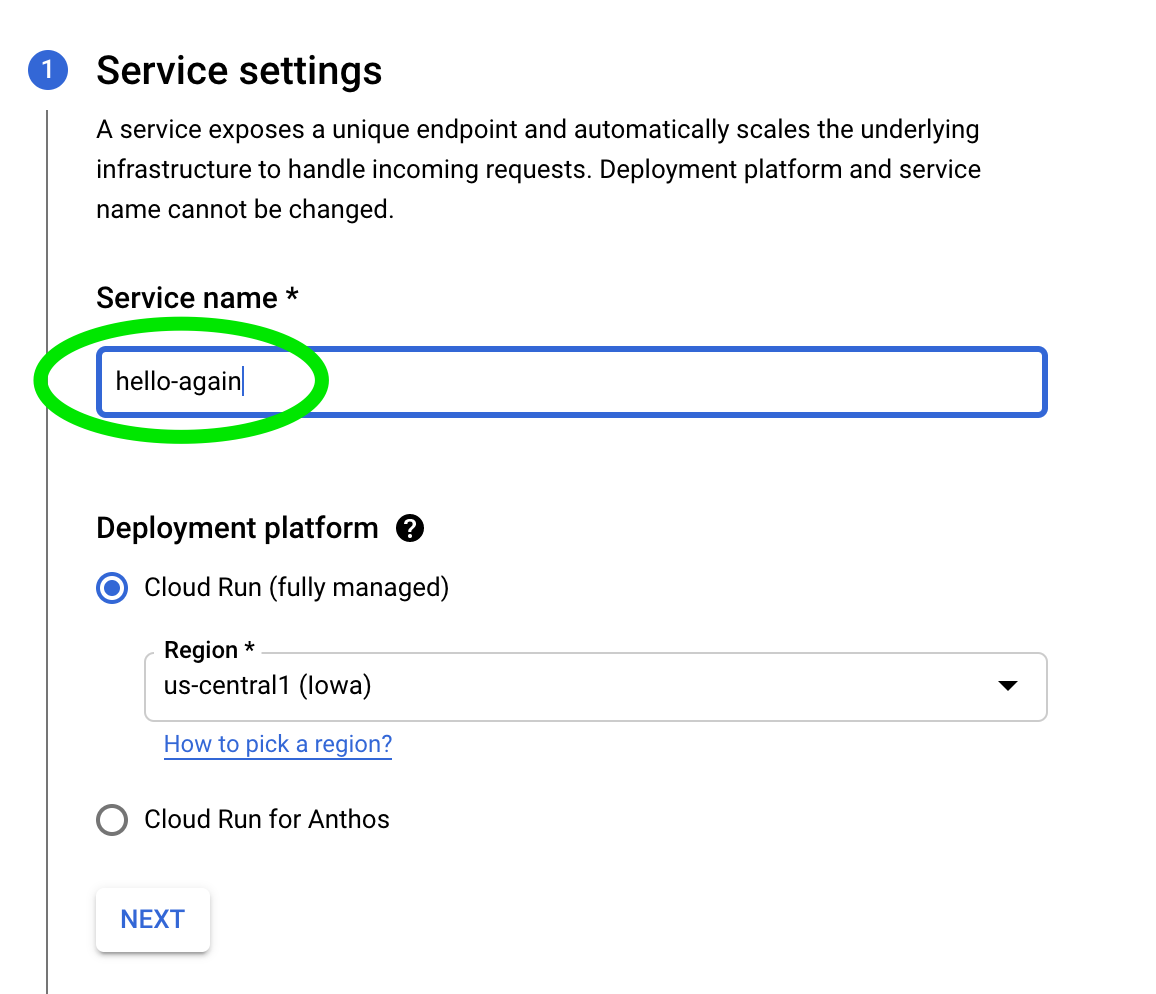Click the step 1 number badge

point(48,72)
